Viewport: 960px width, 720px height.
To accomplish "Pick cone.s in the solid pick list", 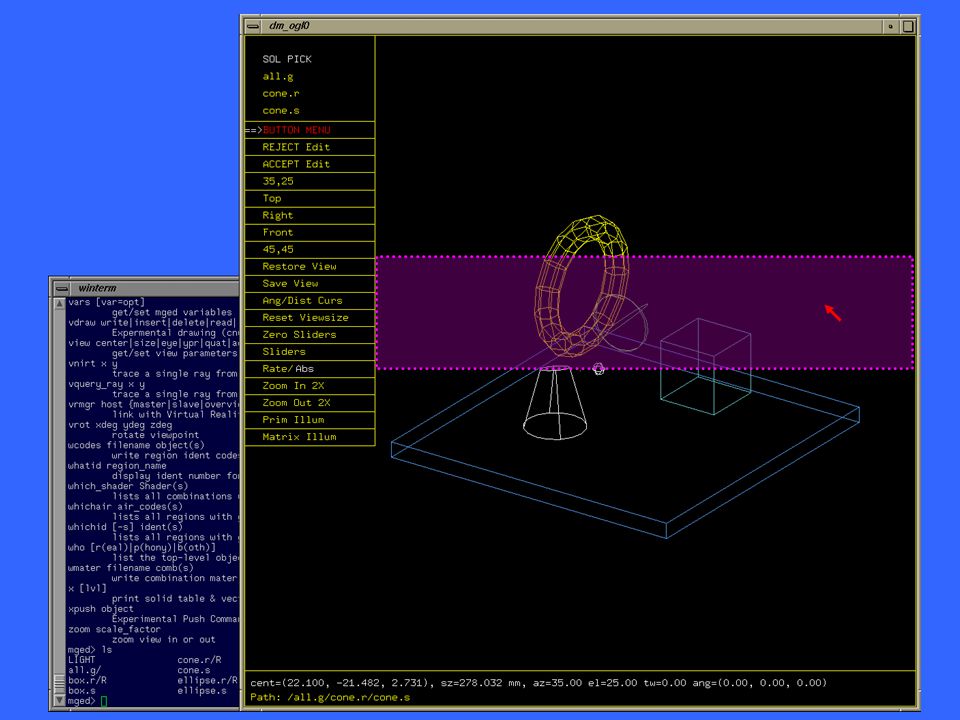I will [x=281, y=111].
